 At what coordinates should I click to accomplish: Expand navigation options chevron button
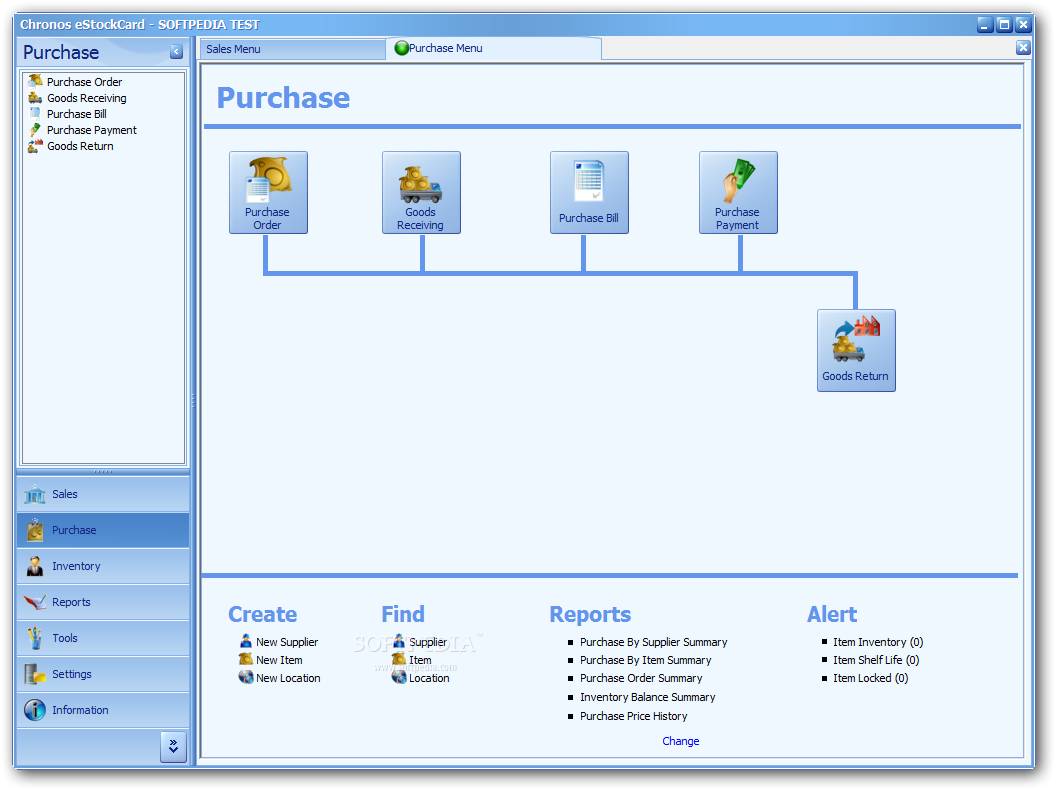pyautogui.click(x=173, y=746)
